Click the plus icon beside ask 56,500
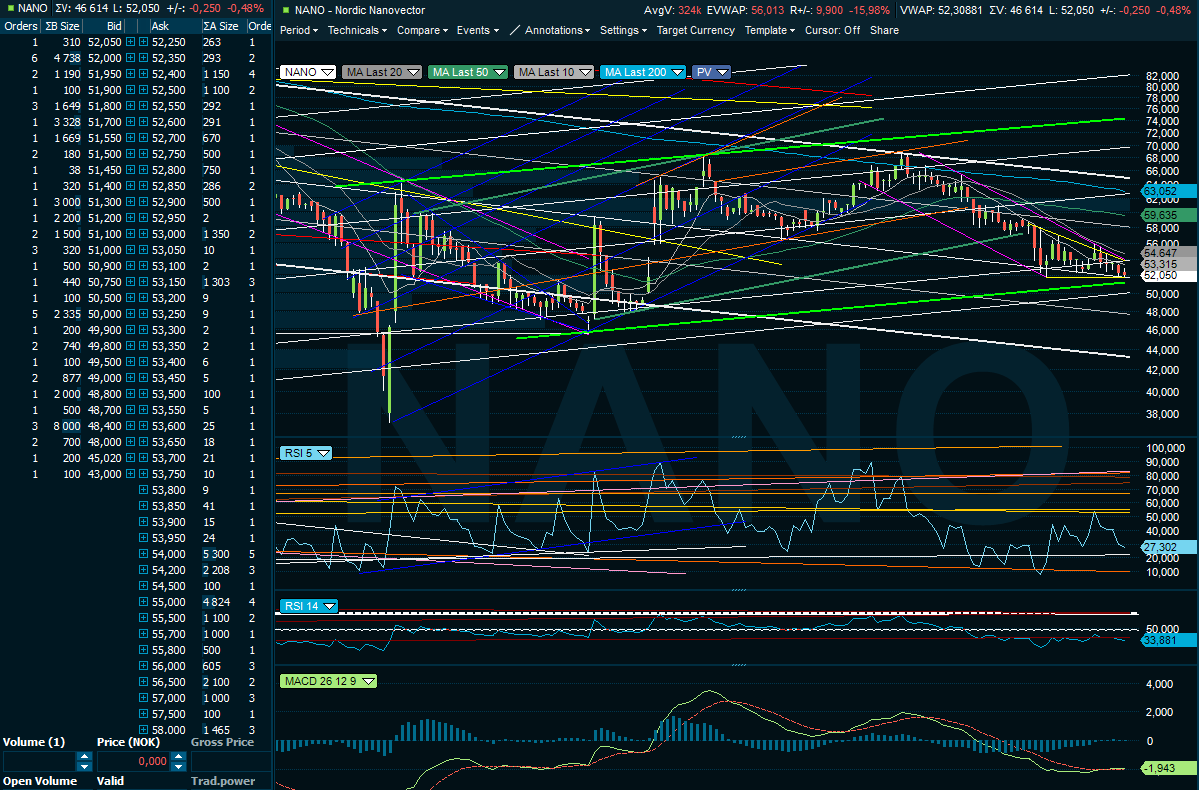This screenshot has width=1199, height=790. [x=143, y=682]
